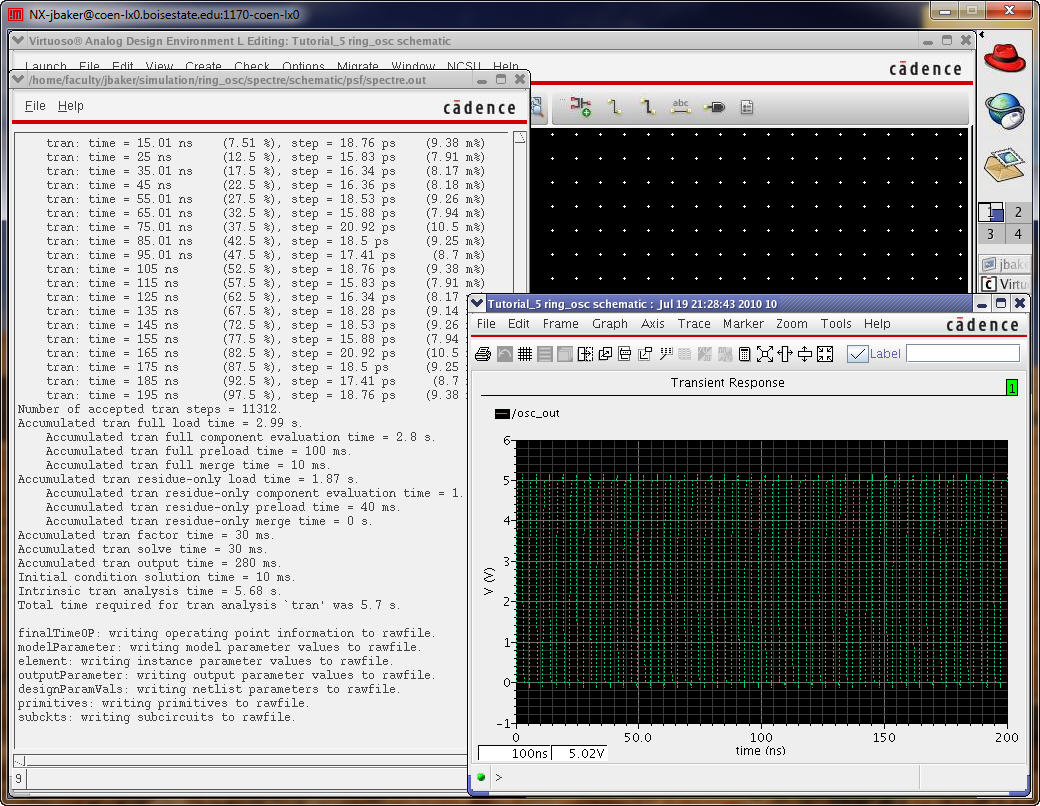Toggle the Label checkbox button
1040x806 pixels.
click(857, 354)
